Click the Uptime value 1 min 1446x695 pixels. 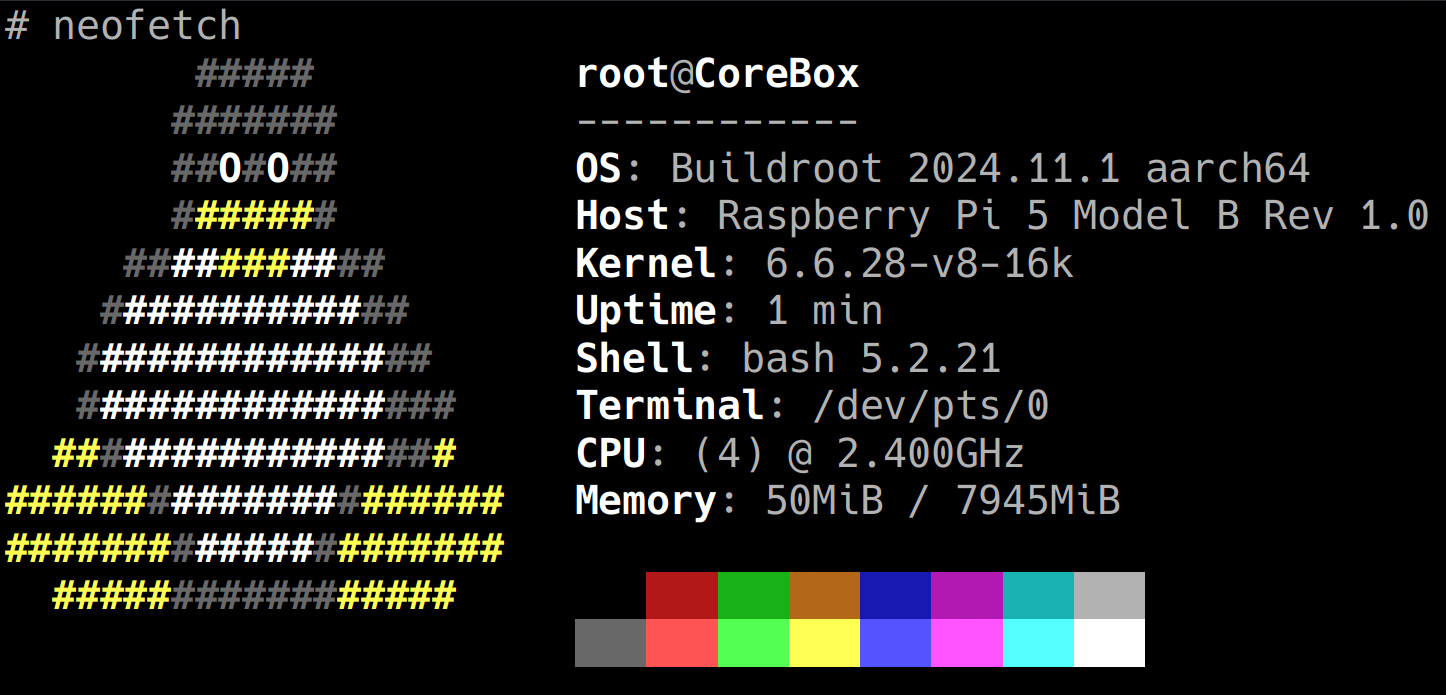(x=824, y=311)
